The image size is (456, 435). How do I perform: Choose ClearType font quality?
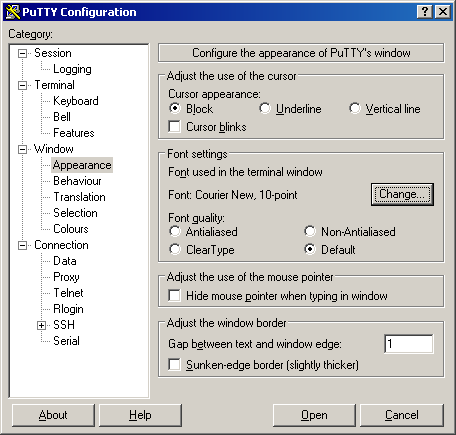[175, 249]
